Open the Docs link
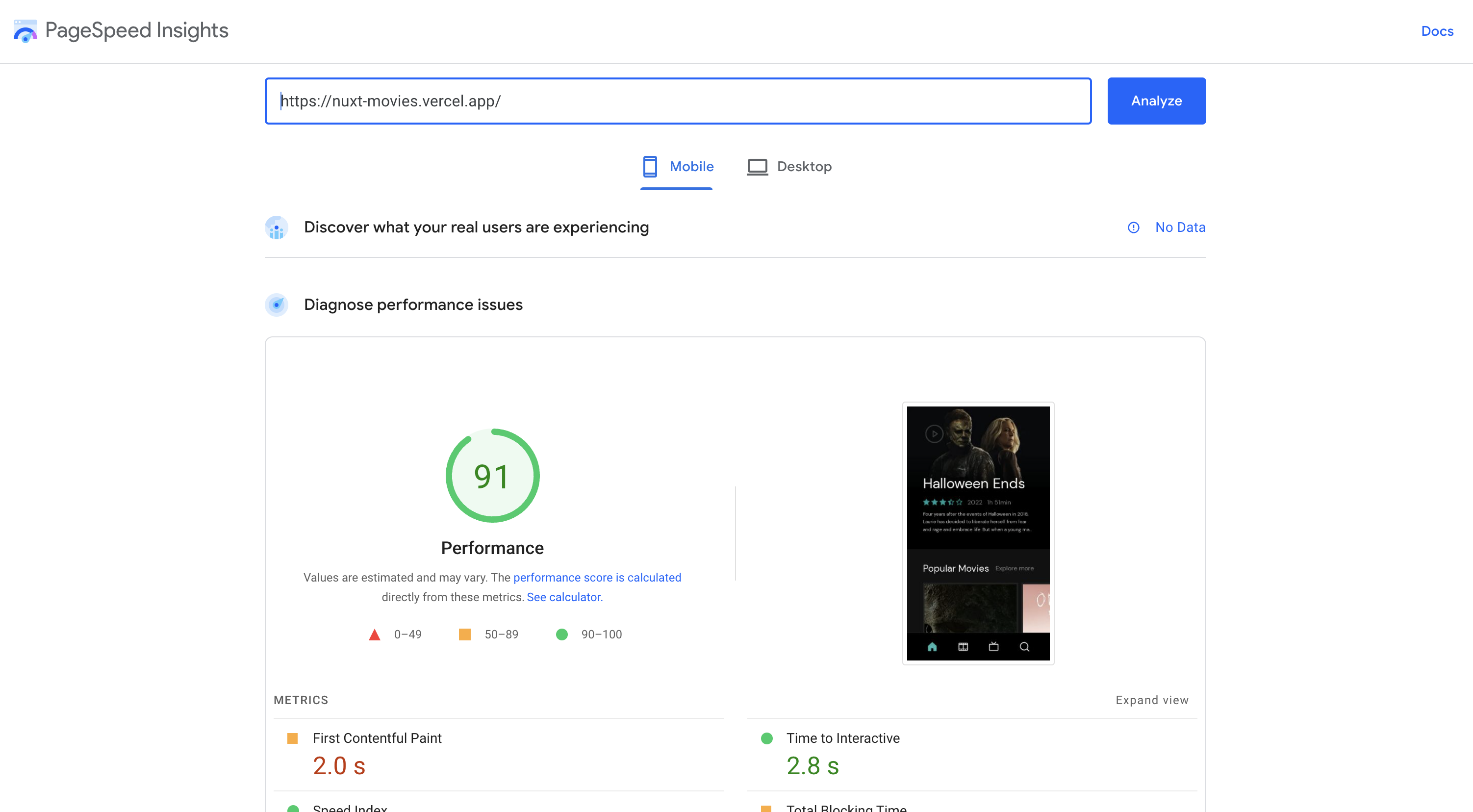 pos(1437,31)
